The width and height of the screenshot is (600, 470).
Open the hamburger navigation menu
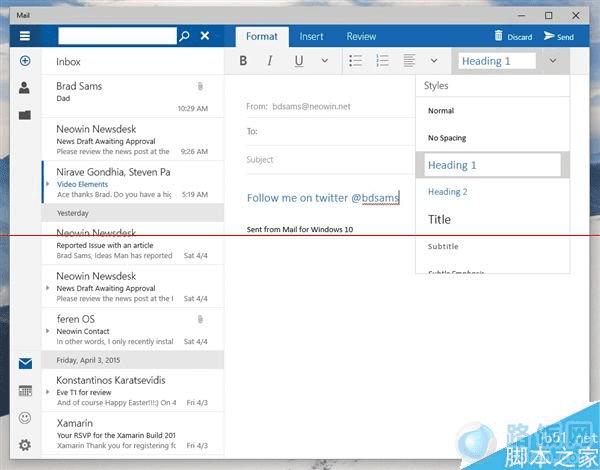pyautogui.click(x=25, y=36)
